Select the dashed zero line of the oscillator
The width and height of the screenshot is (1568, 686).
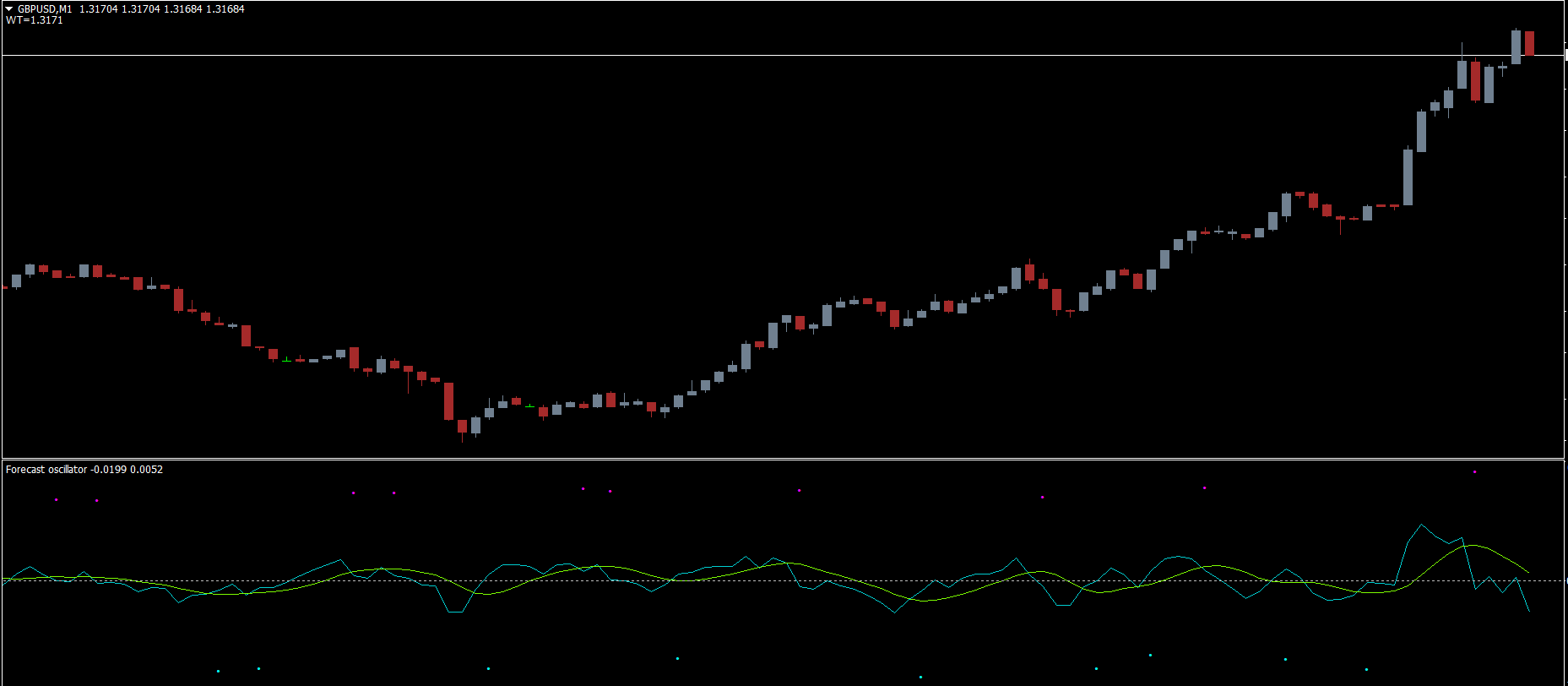pyautogui.click(x=760, y=580)
